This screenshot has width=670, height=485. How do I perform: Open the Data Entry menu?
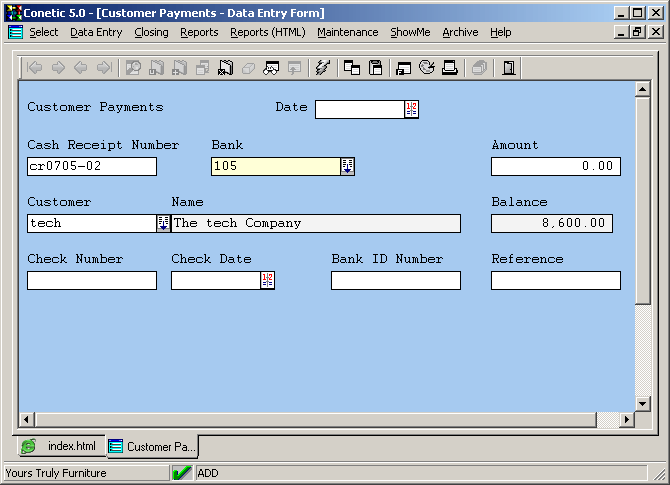pos(96,32)
